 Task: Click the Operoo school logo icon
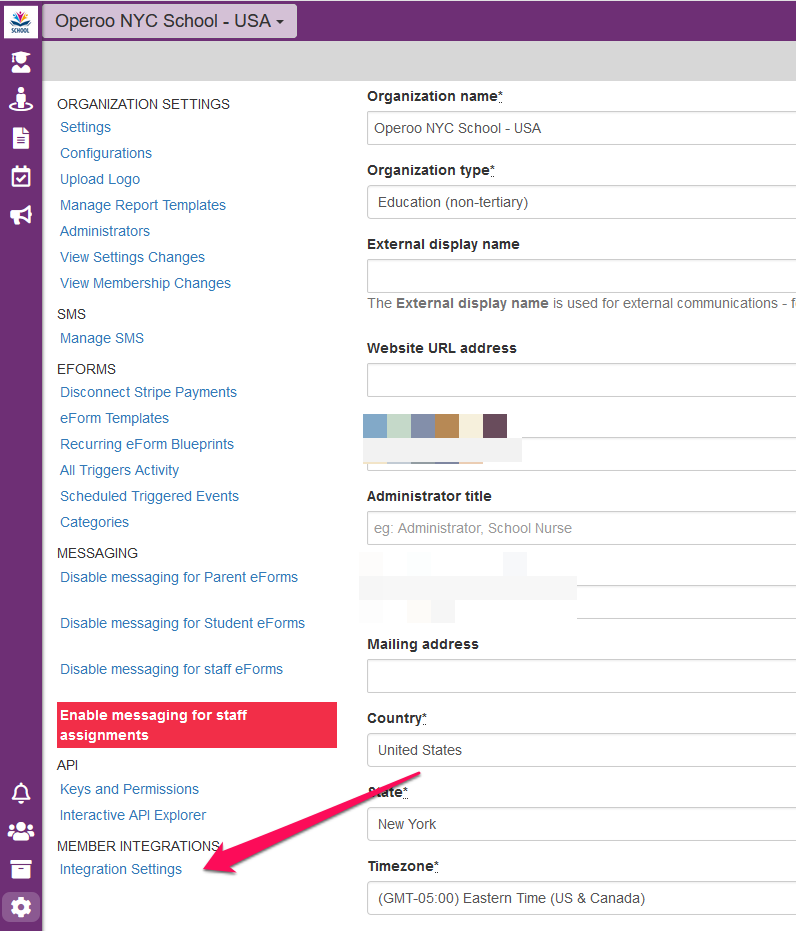tap(21, 21)
